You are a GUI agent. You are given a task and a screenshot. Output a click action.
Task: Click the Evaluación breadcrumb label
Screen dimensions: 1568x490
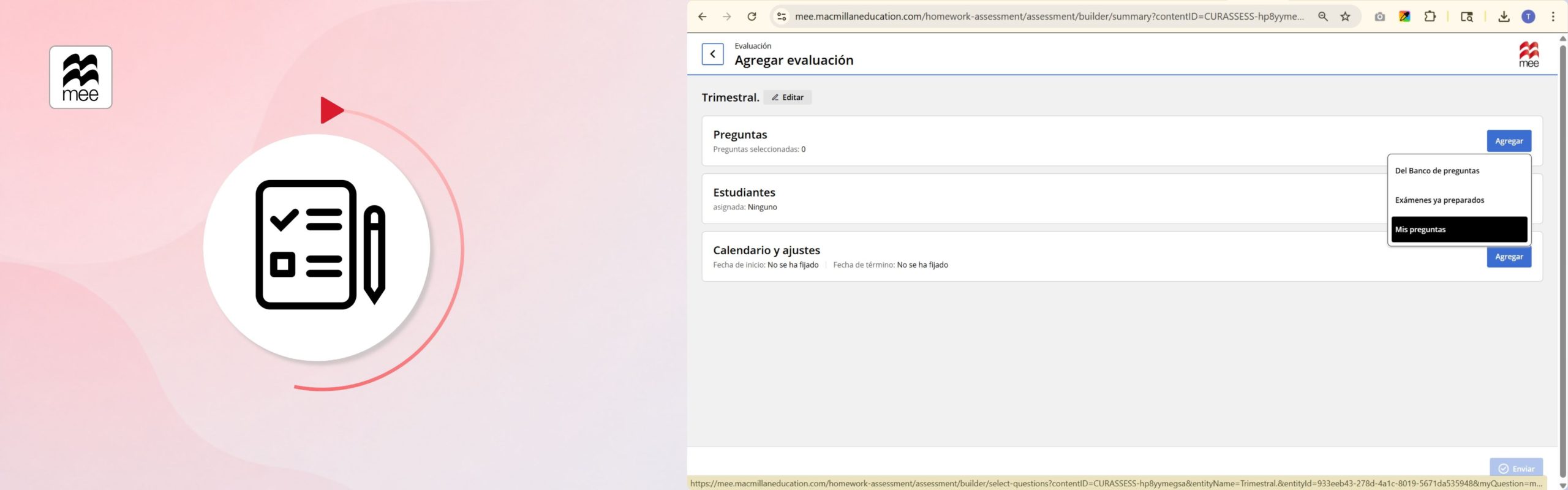click(x=753, y=46)
